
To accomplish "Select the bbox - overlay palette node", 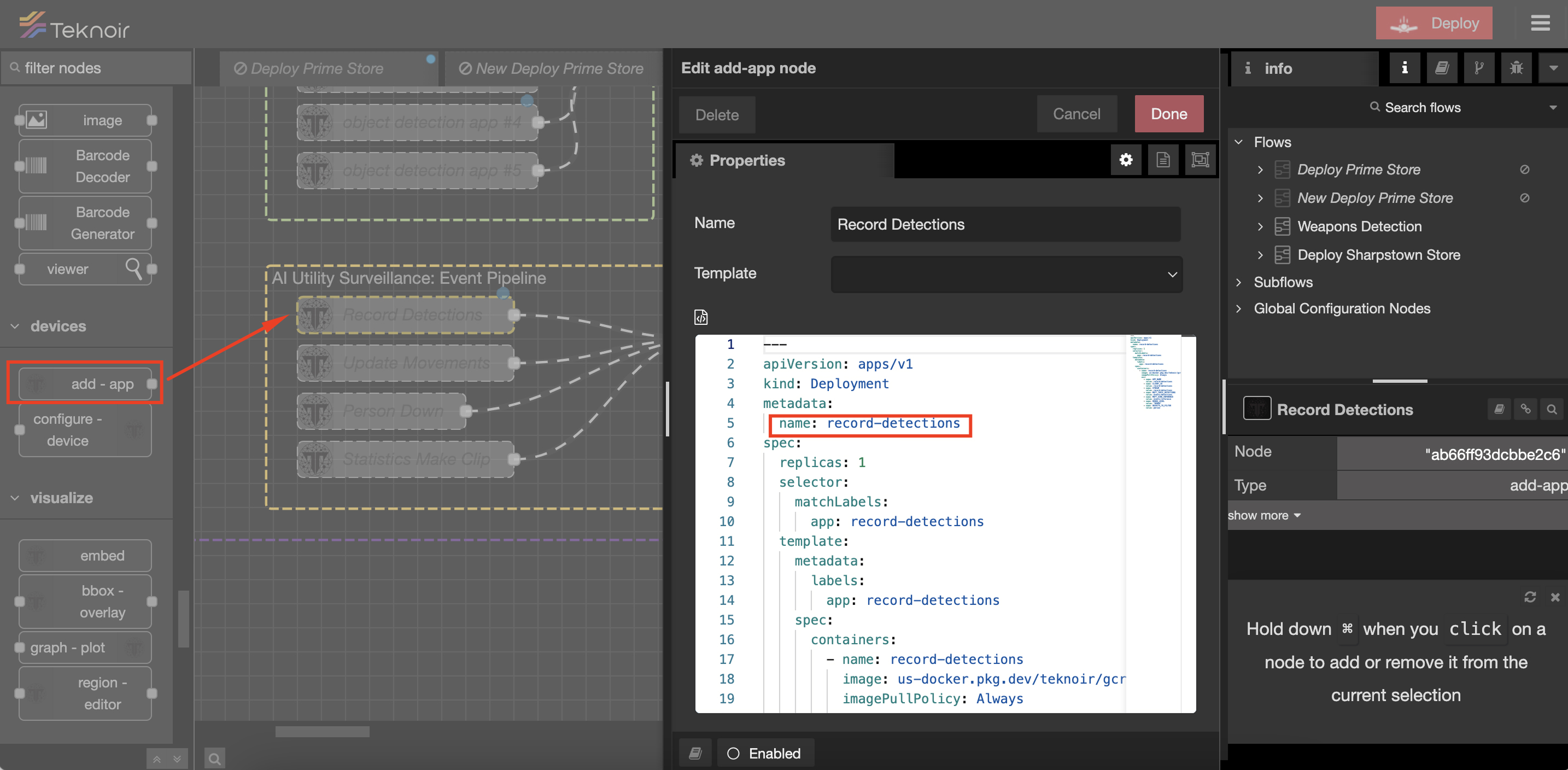I will (85, 602).
